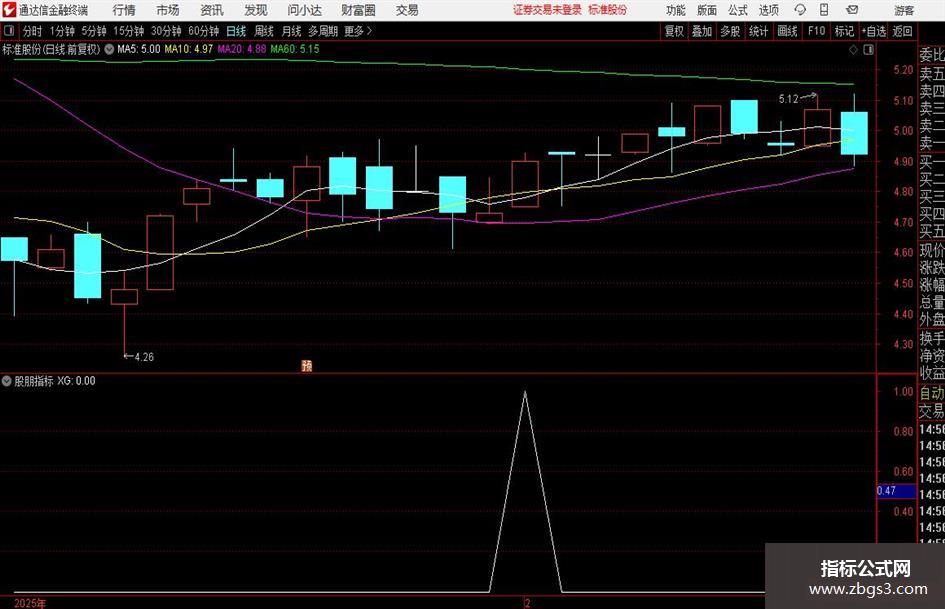Click the 画线 drawing toolbar button
The image size is (945, 609).
787,31
